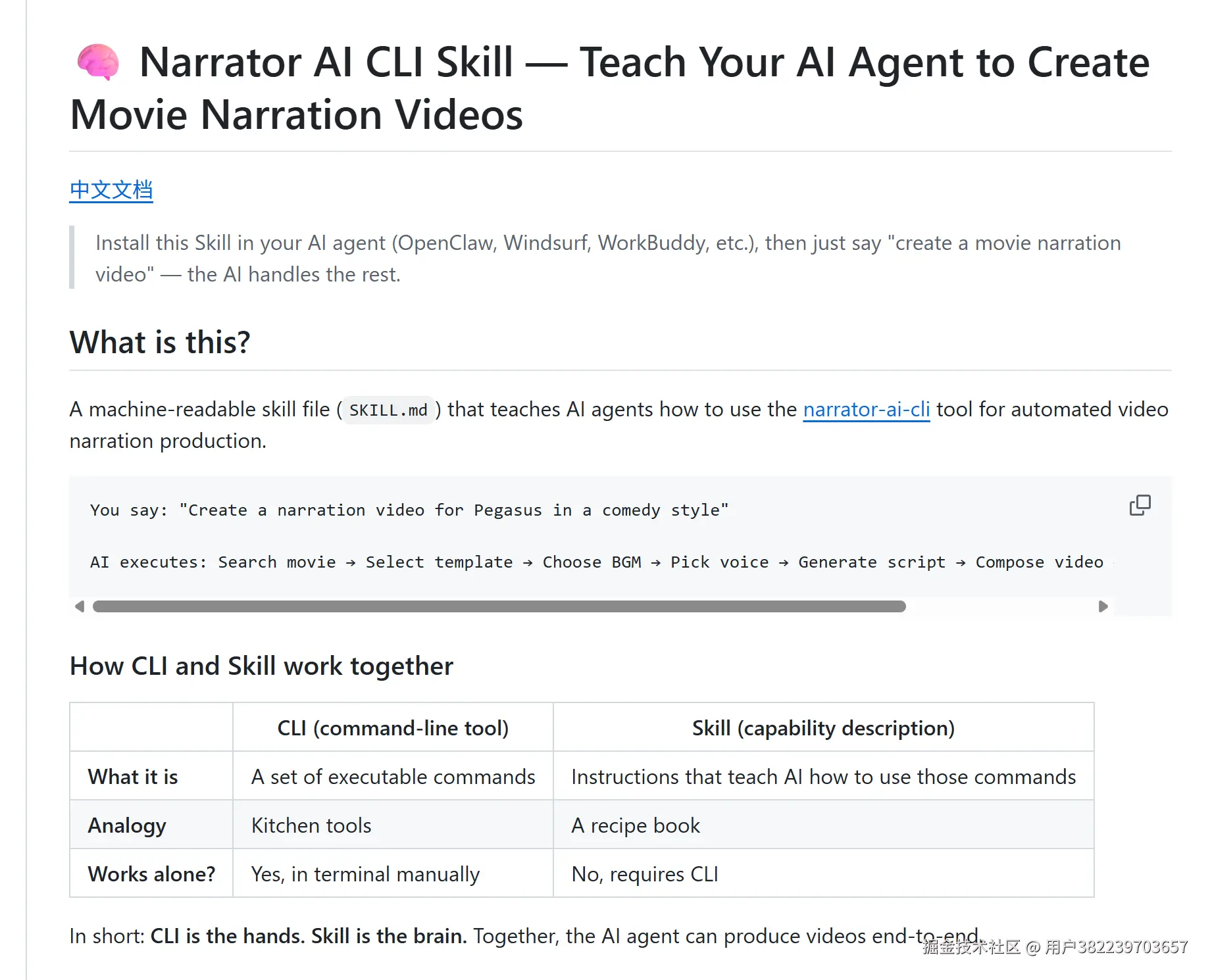Open the narrator-ai-cli link
The height and width of the screenshot is (980, 1212).
(x=866, y=409)
